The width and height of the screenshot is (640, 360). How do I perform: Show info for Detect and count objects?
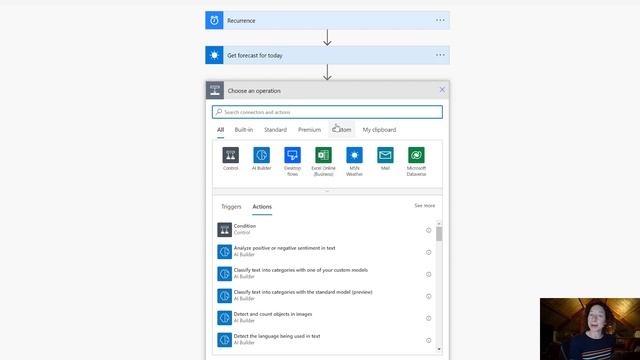tap(429, 318)
